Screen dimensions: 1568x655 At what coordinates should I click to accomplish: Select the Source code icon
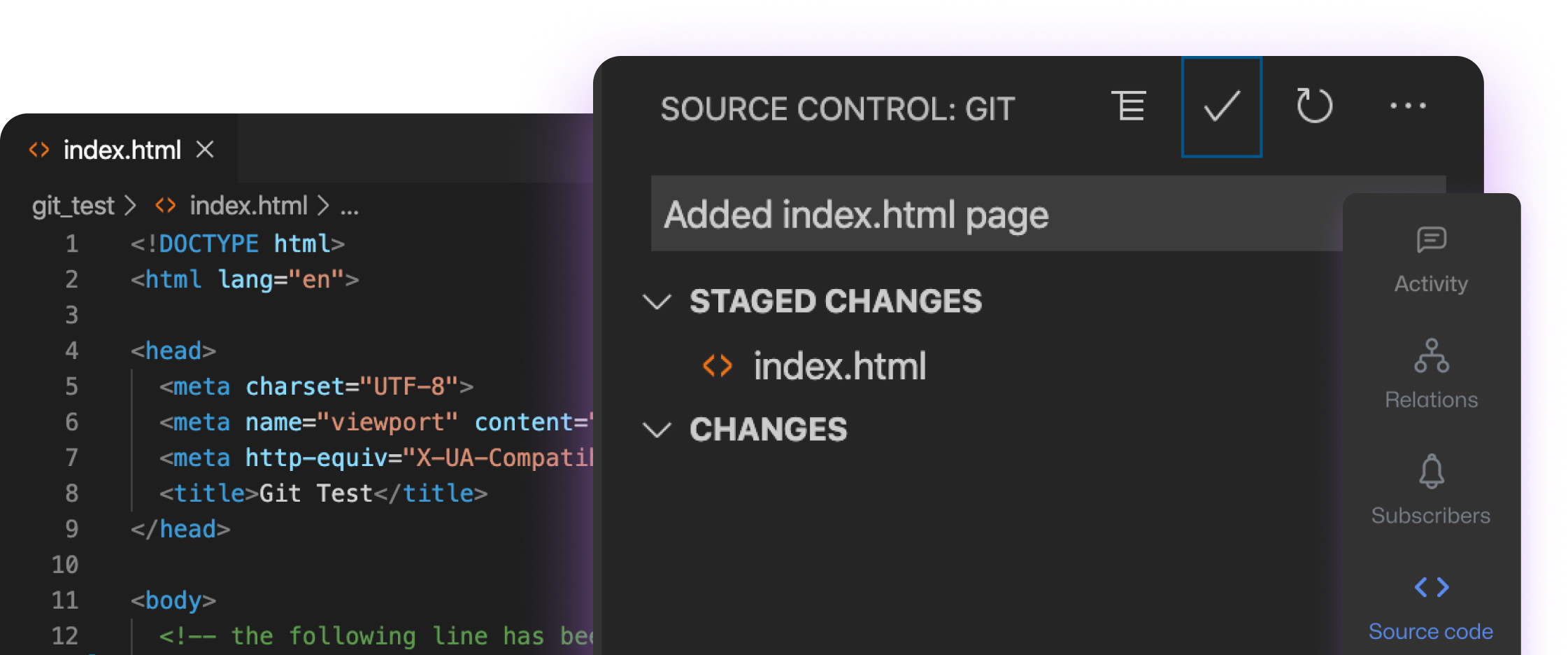tap(1432, 587)
